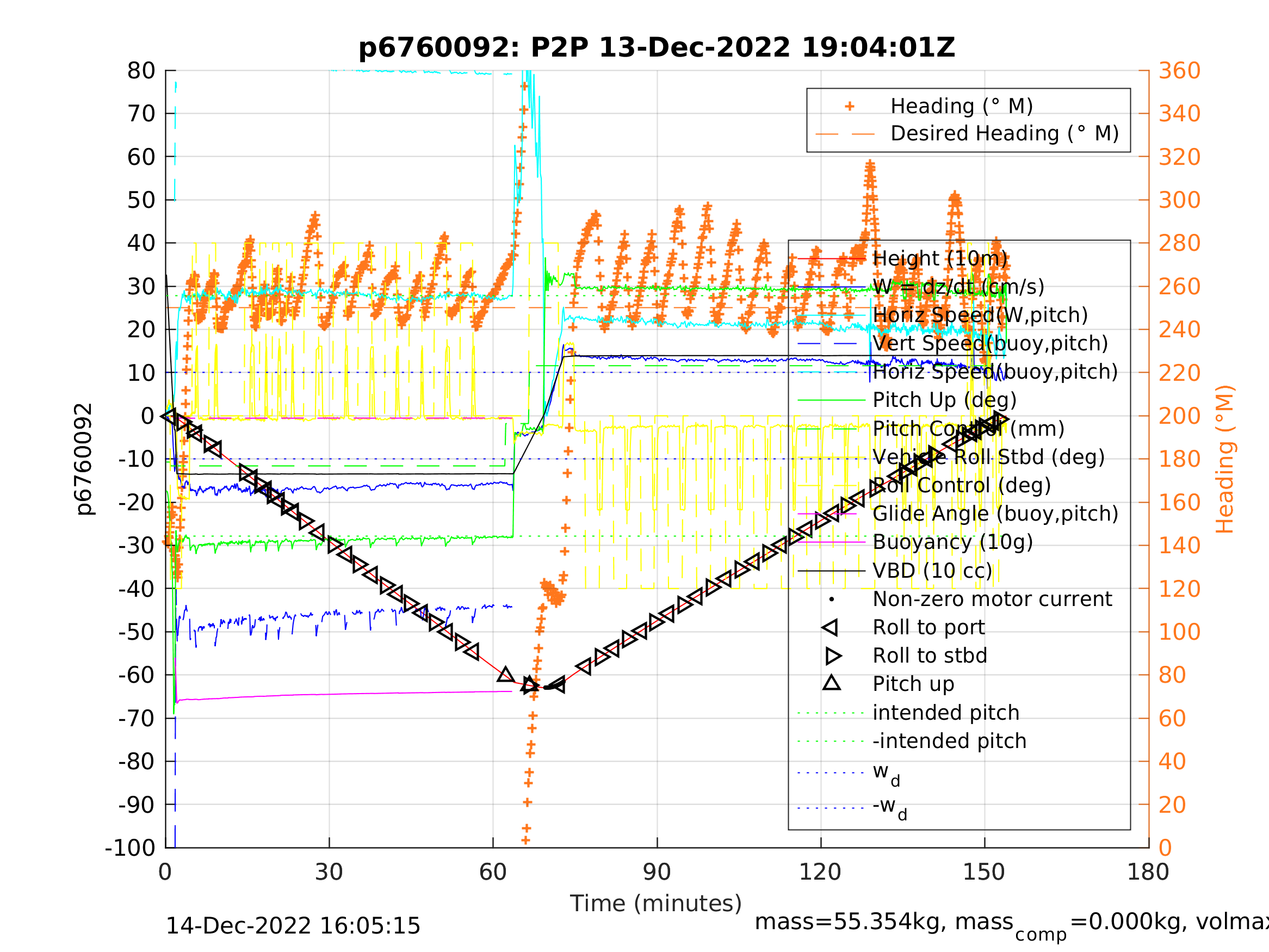Click the 'p6760092' left axis label
1269x952 pixels.
pos(84,459)
